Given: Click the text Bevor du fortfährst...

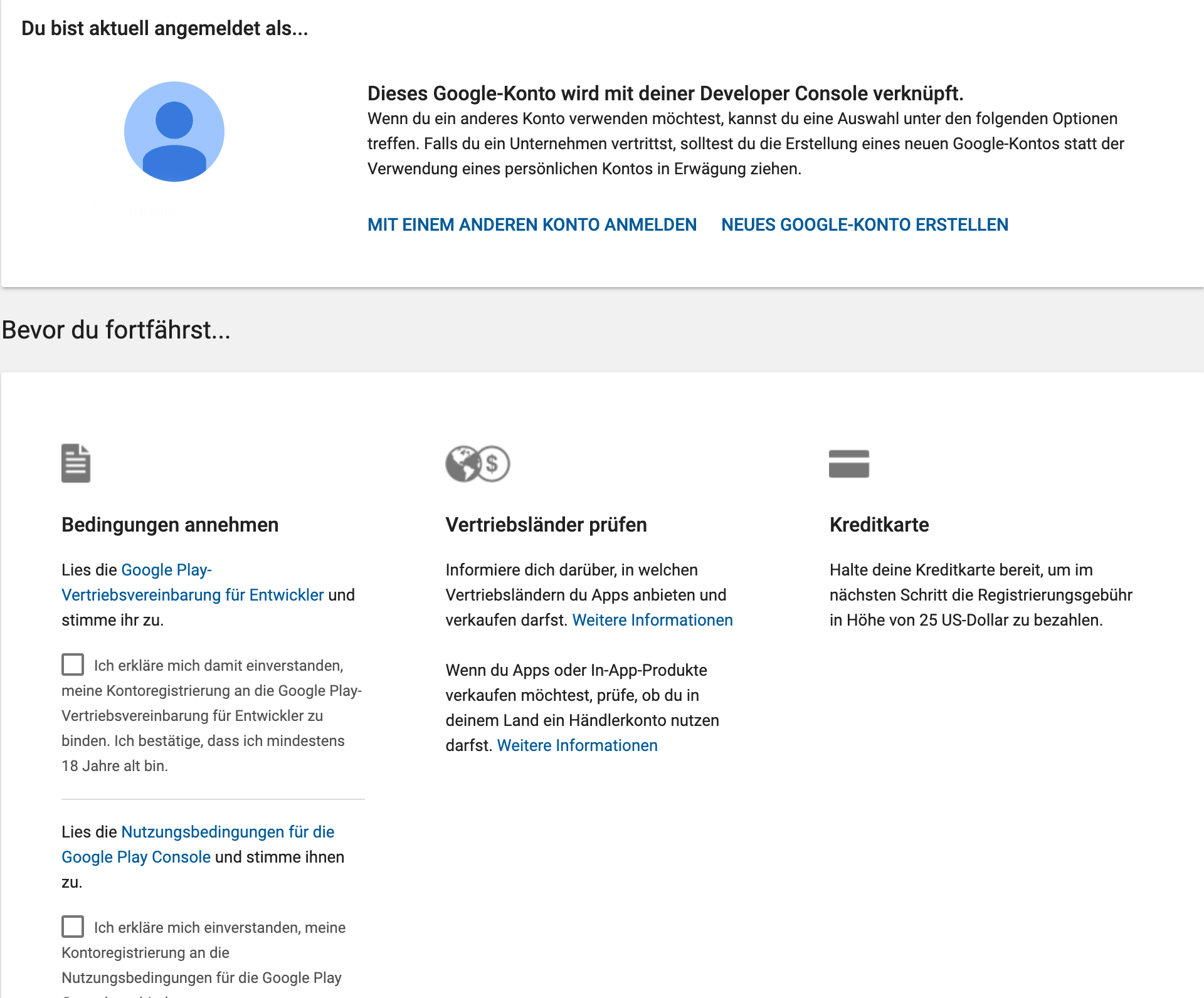Looking at the screenshot, I should point(117,330).
